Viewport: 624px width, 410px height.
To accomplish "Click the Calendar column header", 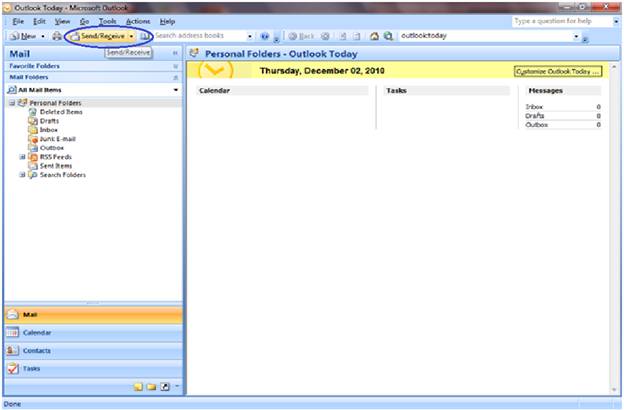I will pyautogui.click(x=283, y=91).
